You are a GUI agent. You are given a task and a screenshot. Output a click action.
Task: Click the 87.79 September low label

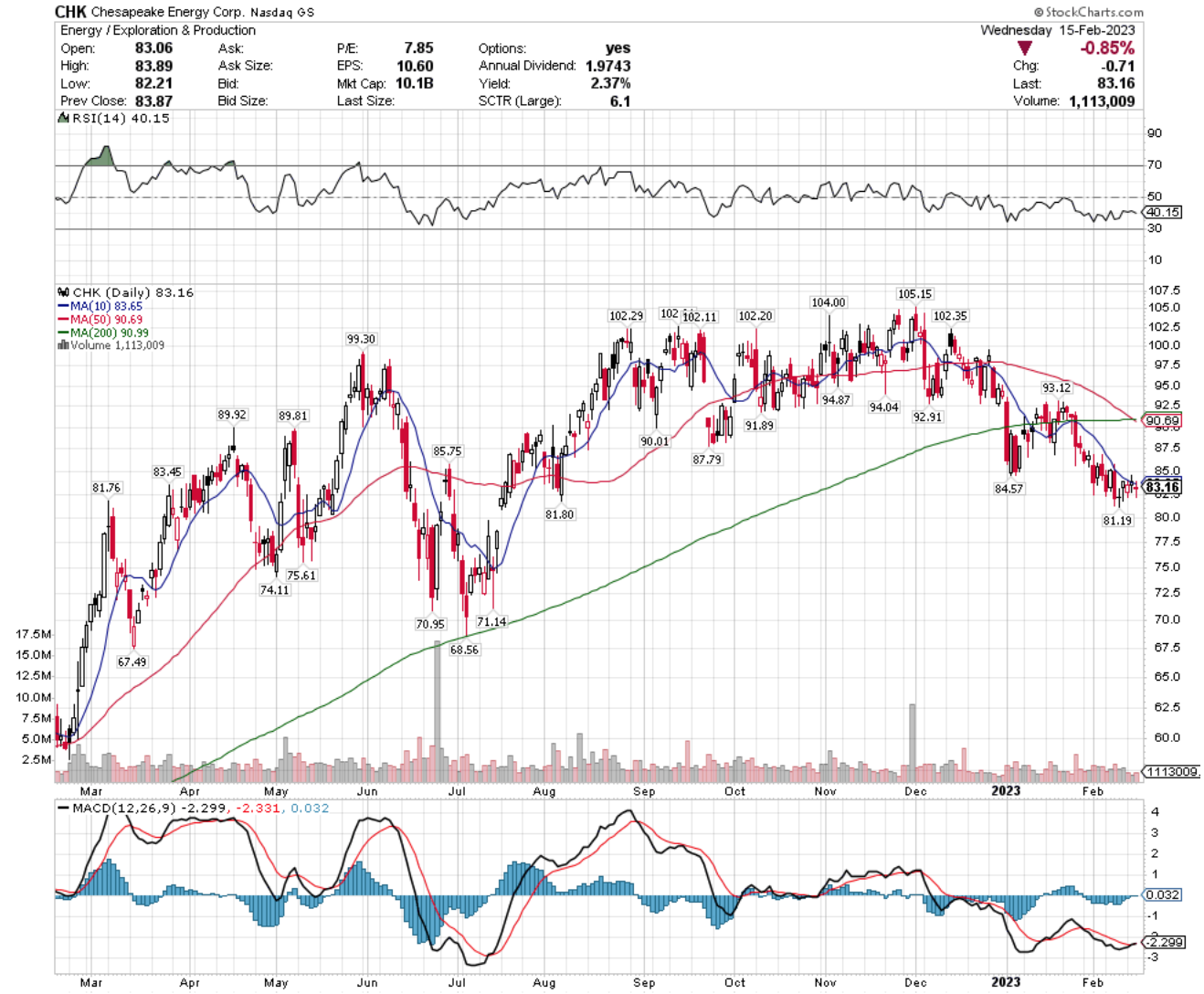(x=707, y=460)
